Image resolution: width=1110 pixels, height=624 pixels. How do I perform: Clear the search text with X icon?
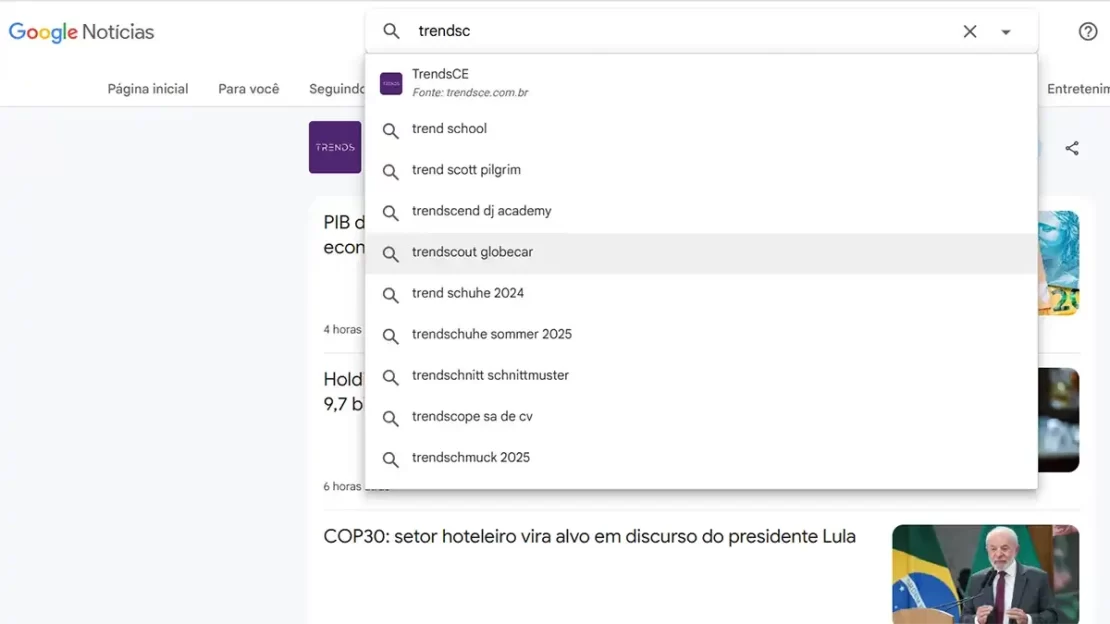click(x=969, y=31)
